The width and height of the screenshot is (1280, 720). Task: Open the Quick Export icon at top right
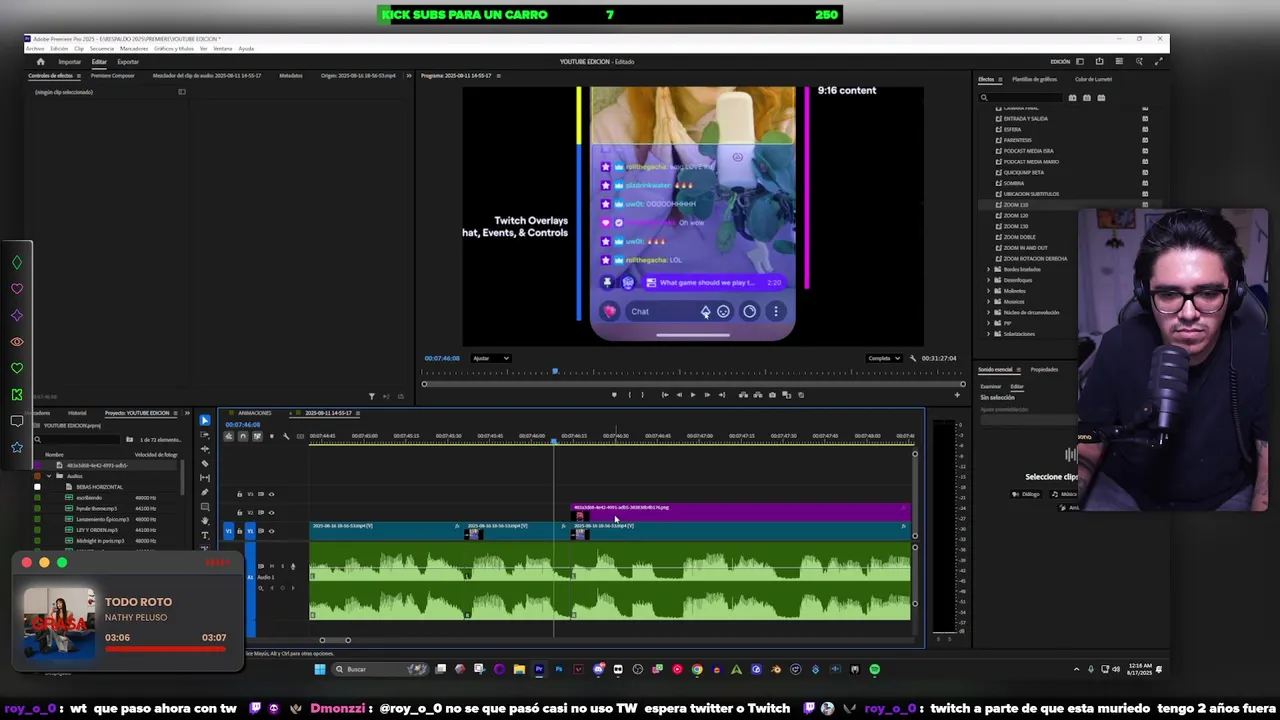pyautogui.click(x=1099, y=61)
